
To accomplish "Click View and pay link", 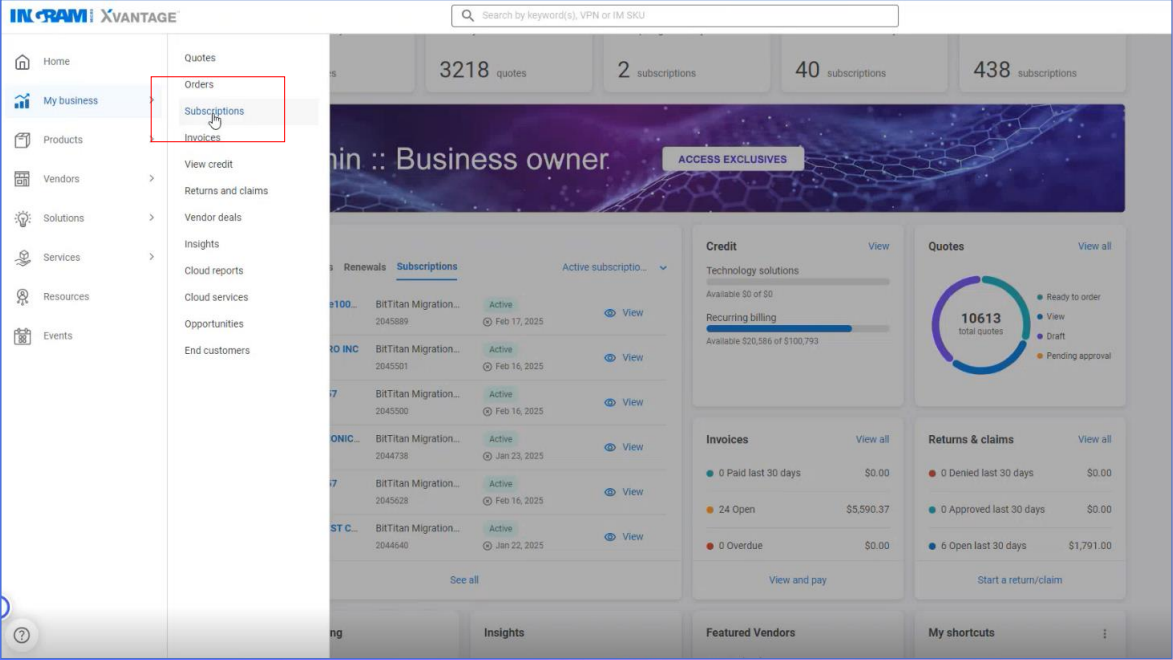I will pos(797,580).
